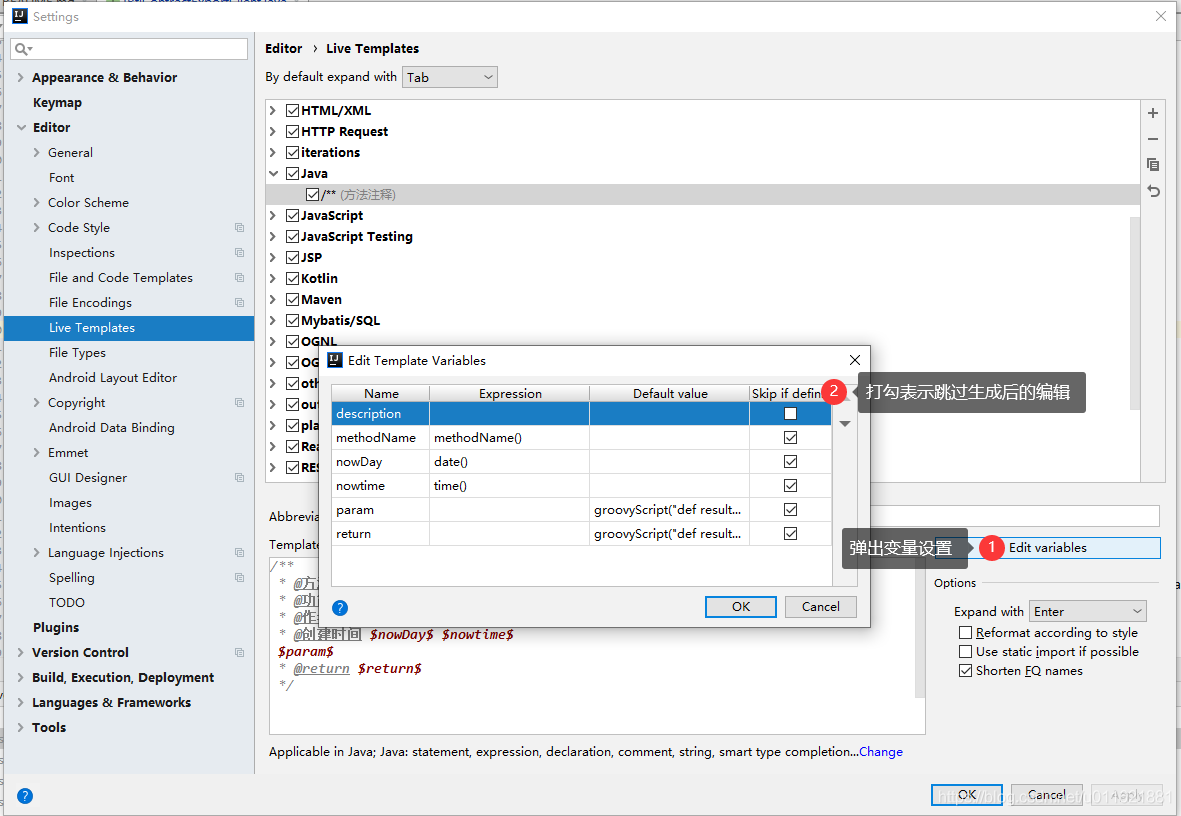Screen dimensions: 1181x816
Task: Expand Languages & Frameworks section
Action: 20,702
